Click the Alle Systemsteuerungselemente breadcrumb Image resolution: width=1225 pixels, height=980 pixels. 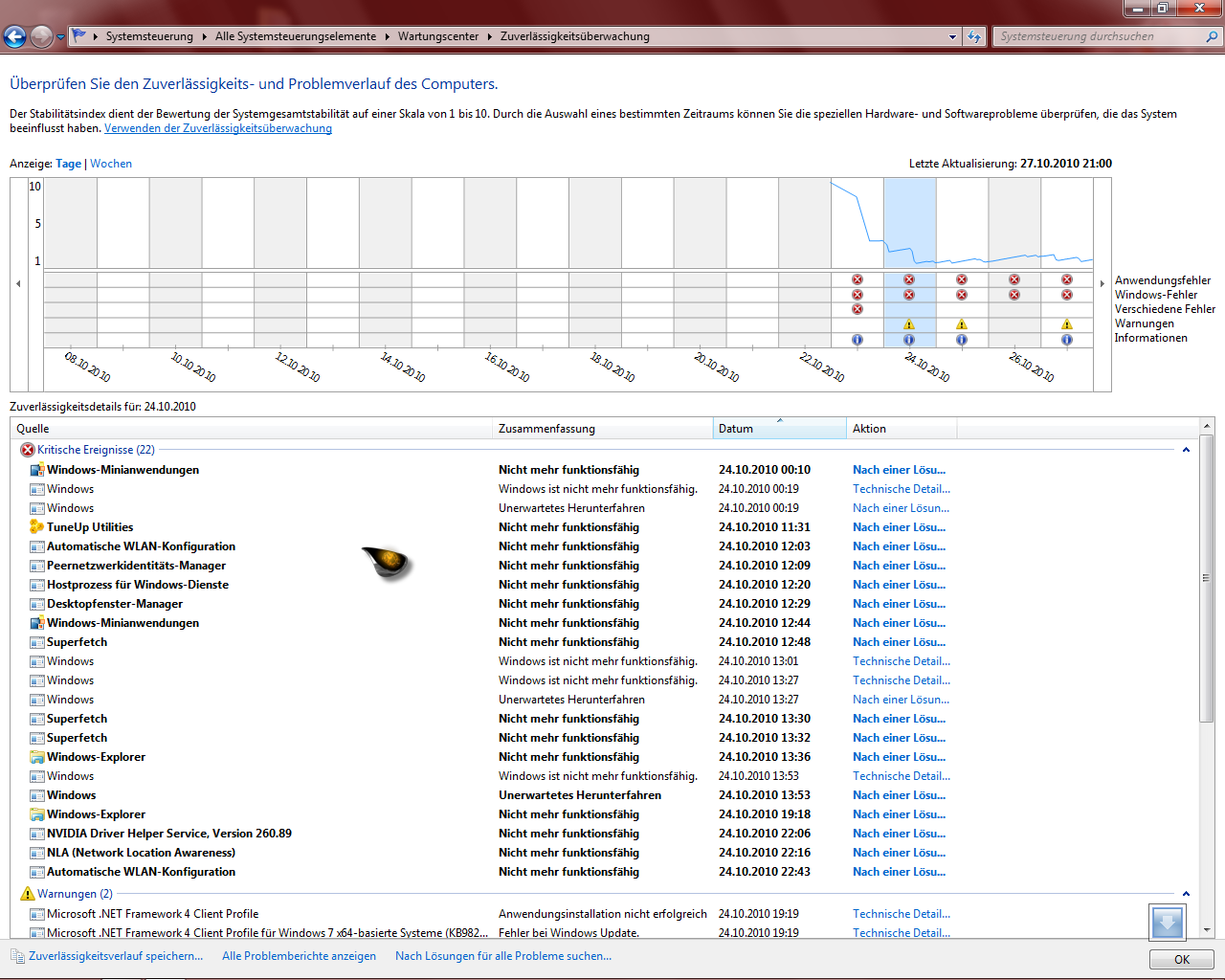pos(296,36)
